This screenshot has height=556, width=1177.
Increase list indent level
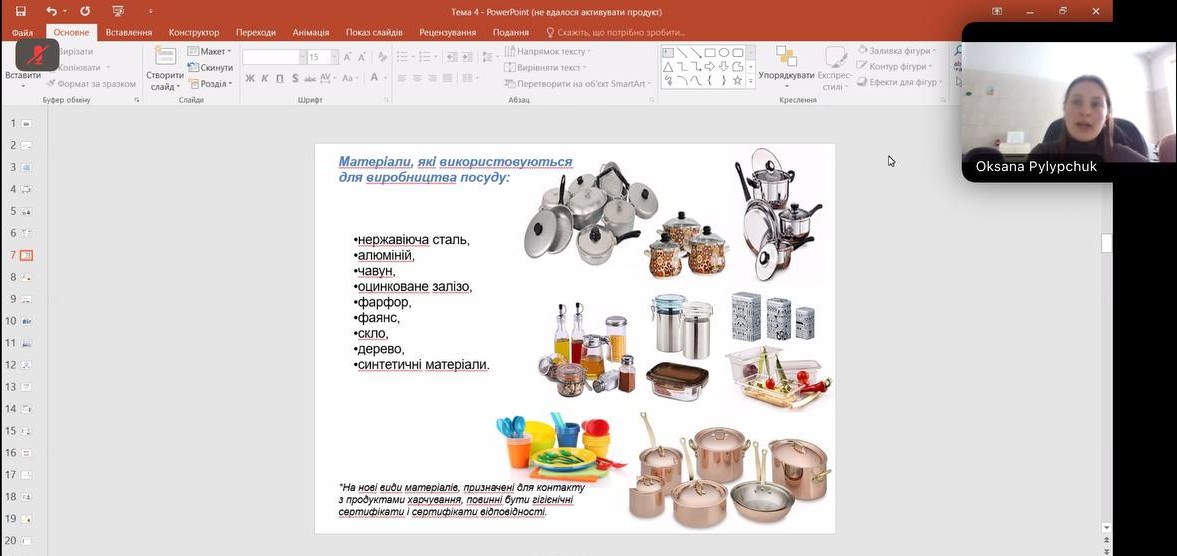pos(467,57)
